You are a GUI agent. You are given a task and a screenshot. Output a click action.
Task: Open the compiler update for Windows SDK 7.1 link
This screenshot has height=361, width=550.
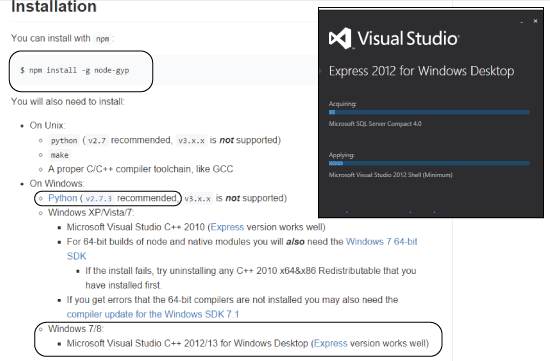click(153, 314)
